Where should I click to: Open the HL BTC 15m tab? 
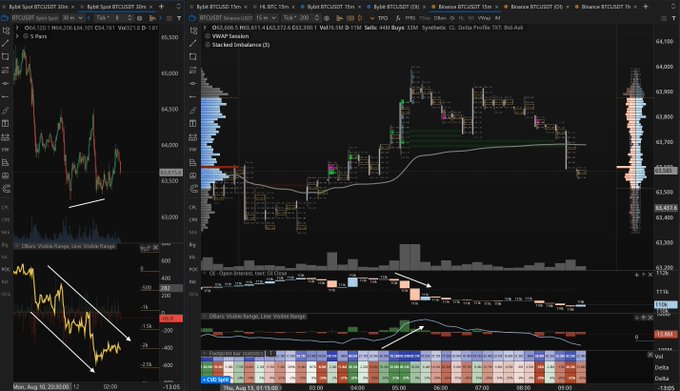pos(274,7)
